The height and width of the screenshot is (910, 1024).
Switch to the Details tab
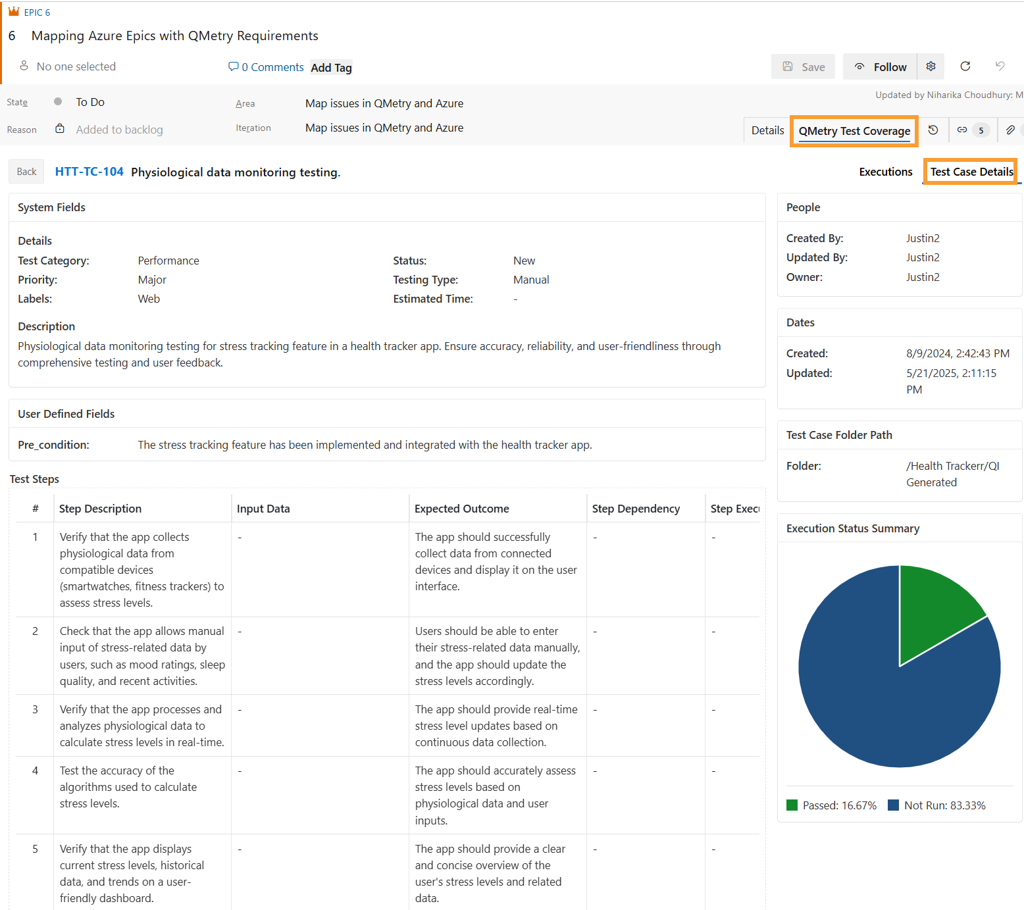[766, 130]
